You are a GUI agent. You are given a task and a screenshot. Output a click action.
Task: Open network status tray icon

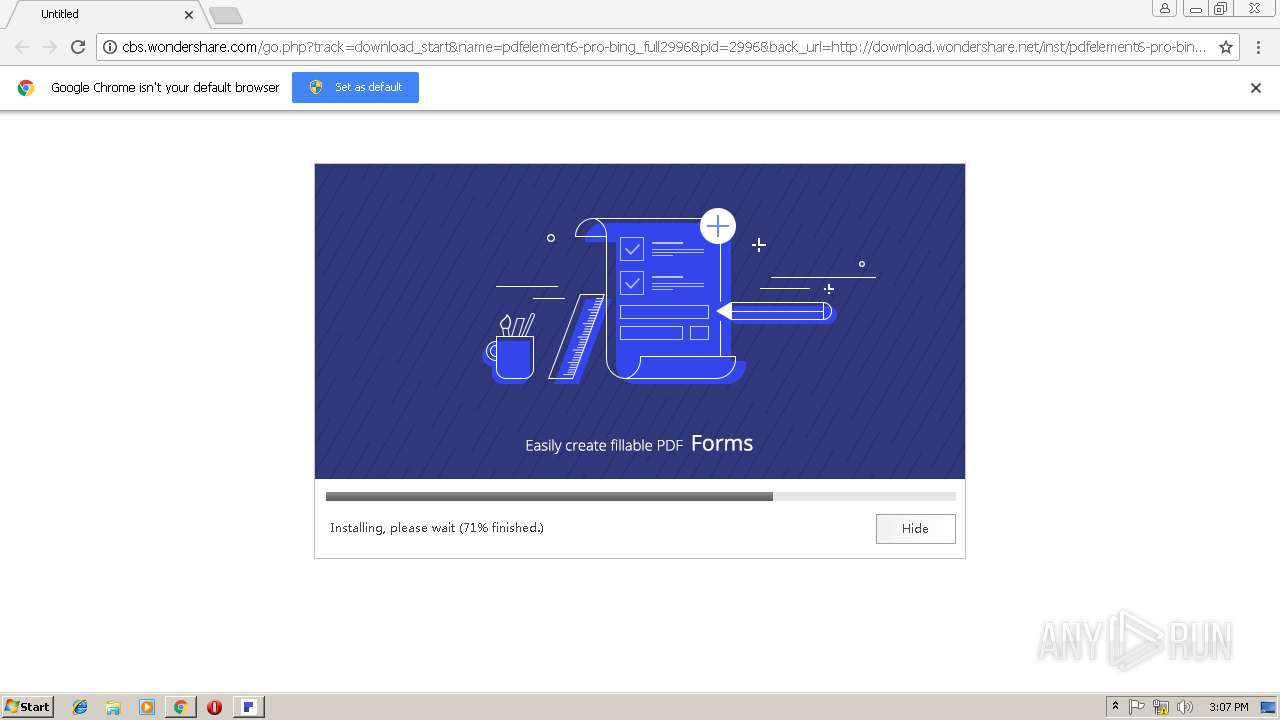click(x=1161, y=707)
